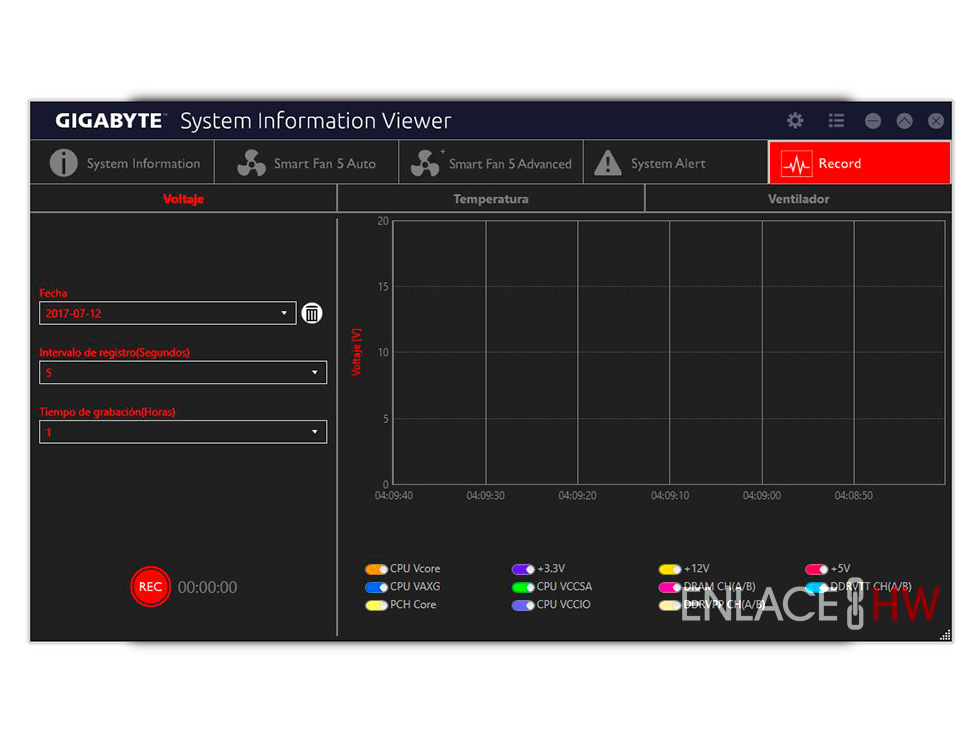Click the window resize grip corner
Screen dimensions: 980x735
[x=946, y=635]
